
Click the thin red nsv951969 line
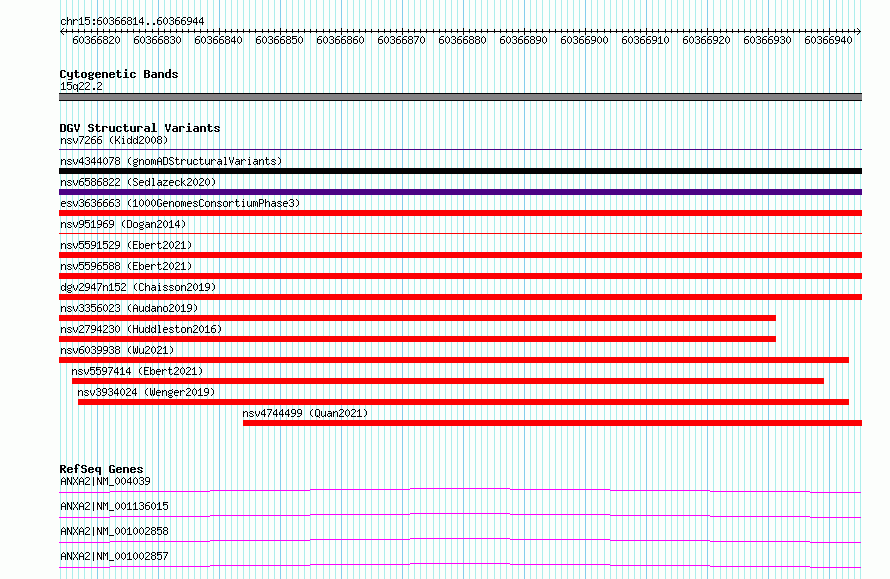pyautogui.click(x=460, y=233)
